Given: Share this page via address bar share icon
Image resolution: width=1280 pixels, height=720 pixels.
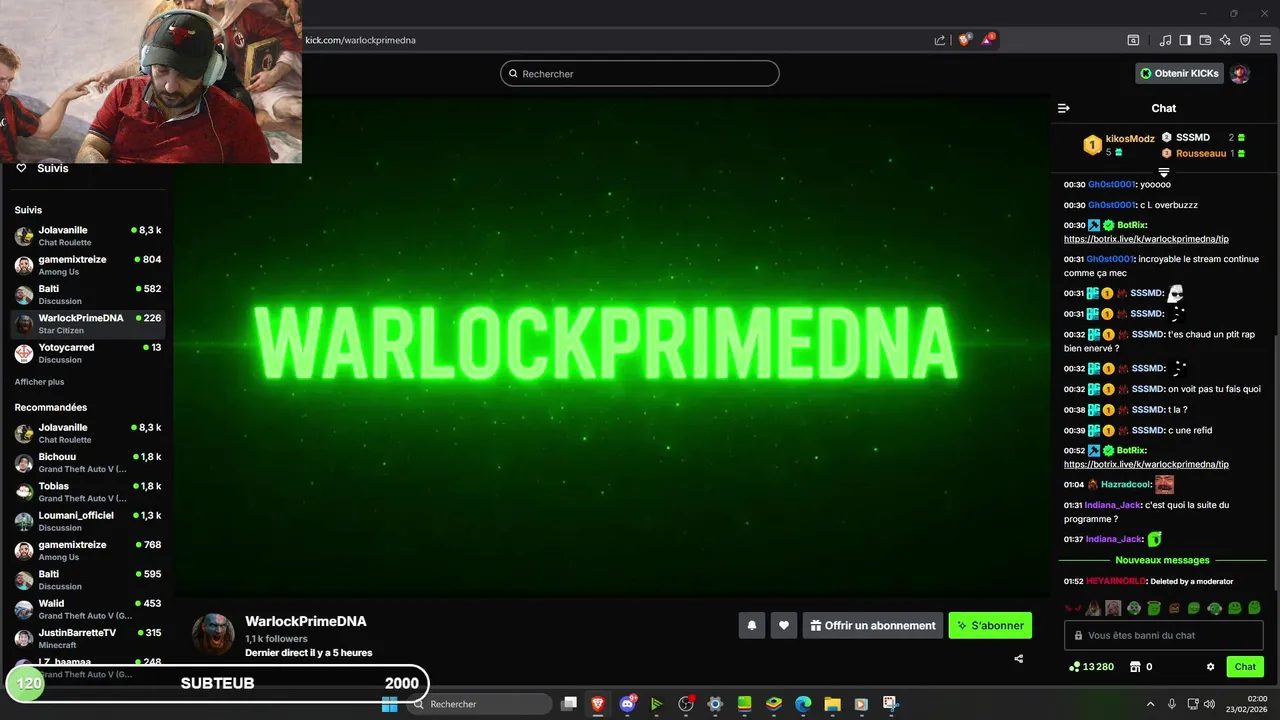Looking at the screenshot, I should (x=940, y=40).
